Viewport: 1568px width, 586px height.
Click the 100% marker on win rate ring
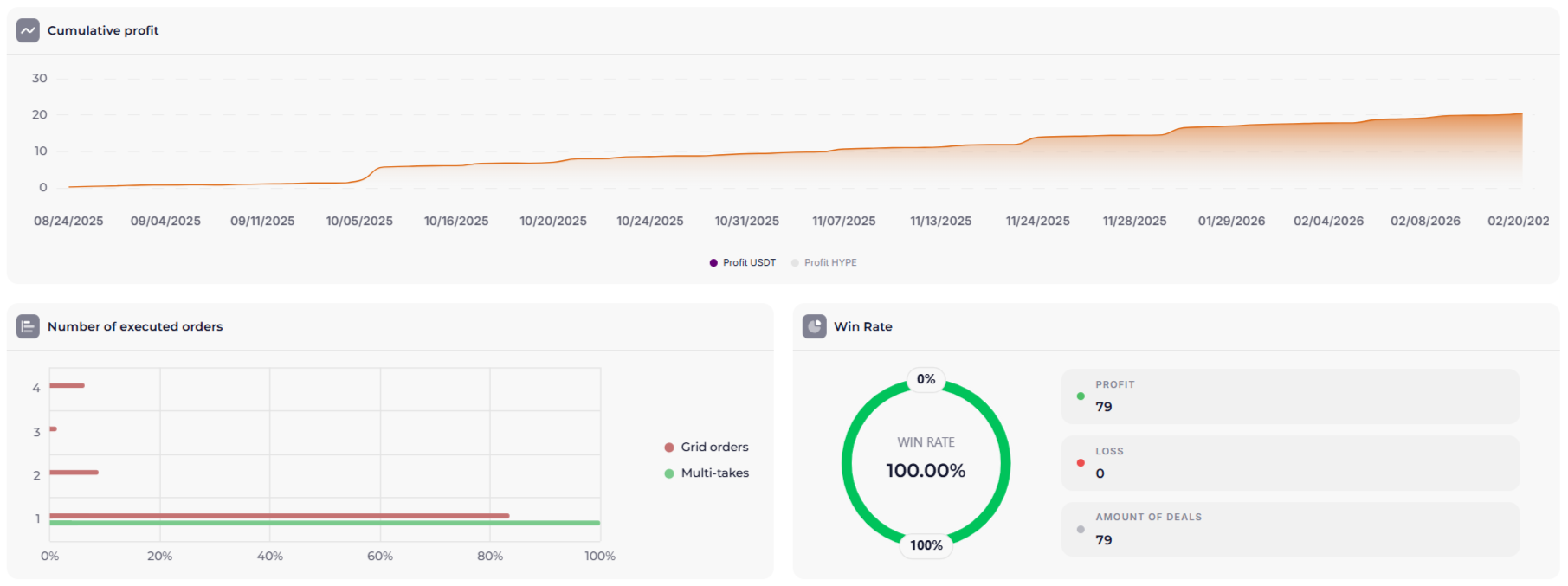pos(926,545)
